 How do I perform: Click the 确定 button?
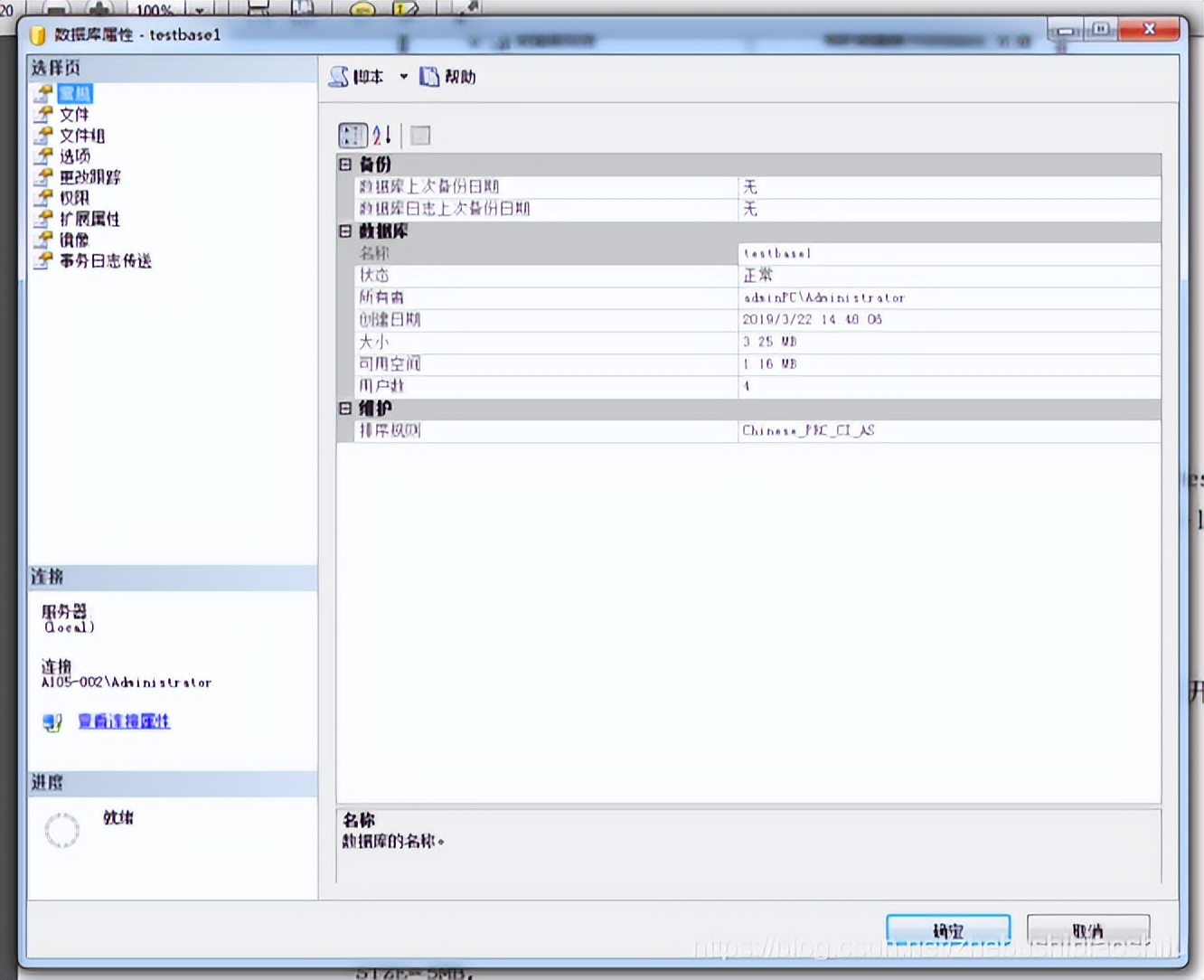click(x=947, y=929)
